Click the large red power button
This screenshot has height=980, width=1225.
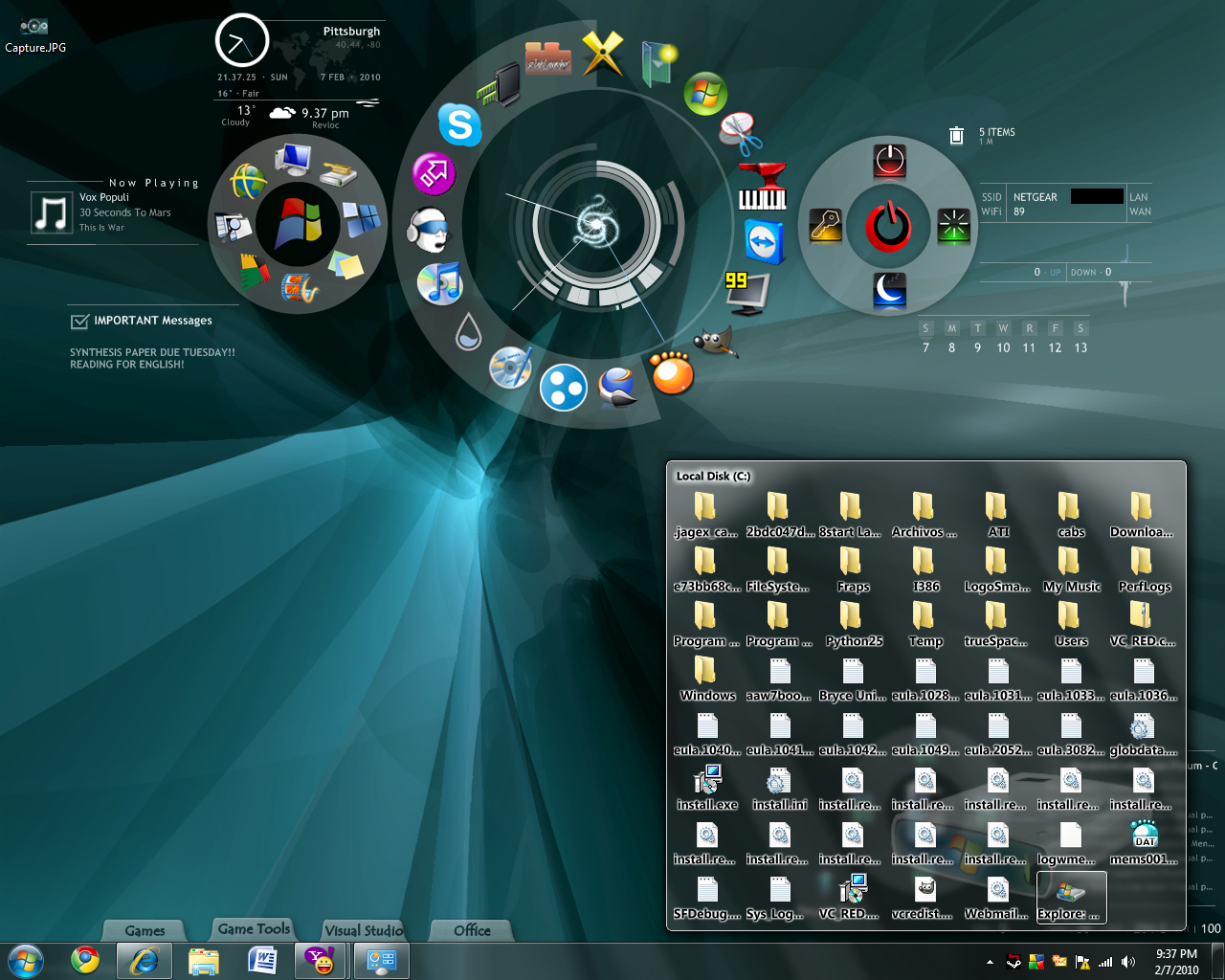tap(890, 226)
